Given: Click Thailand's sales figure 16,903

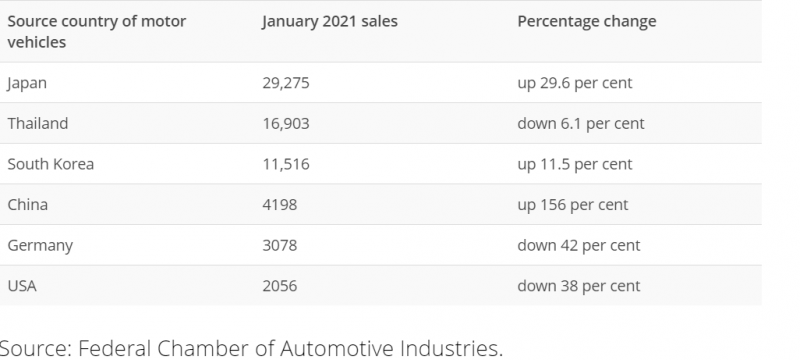Looking at the screenshot, I should (286, 123).
